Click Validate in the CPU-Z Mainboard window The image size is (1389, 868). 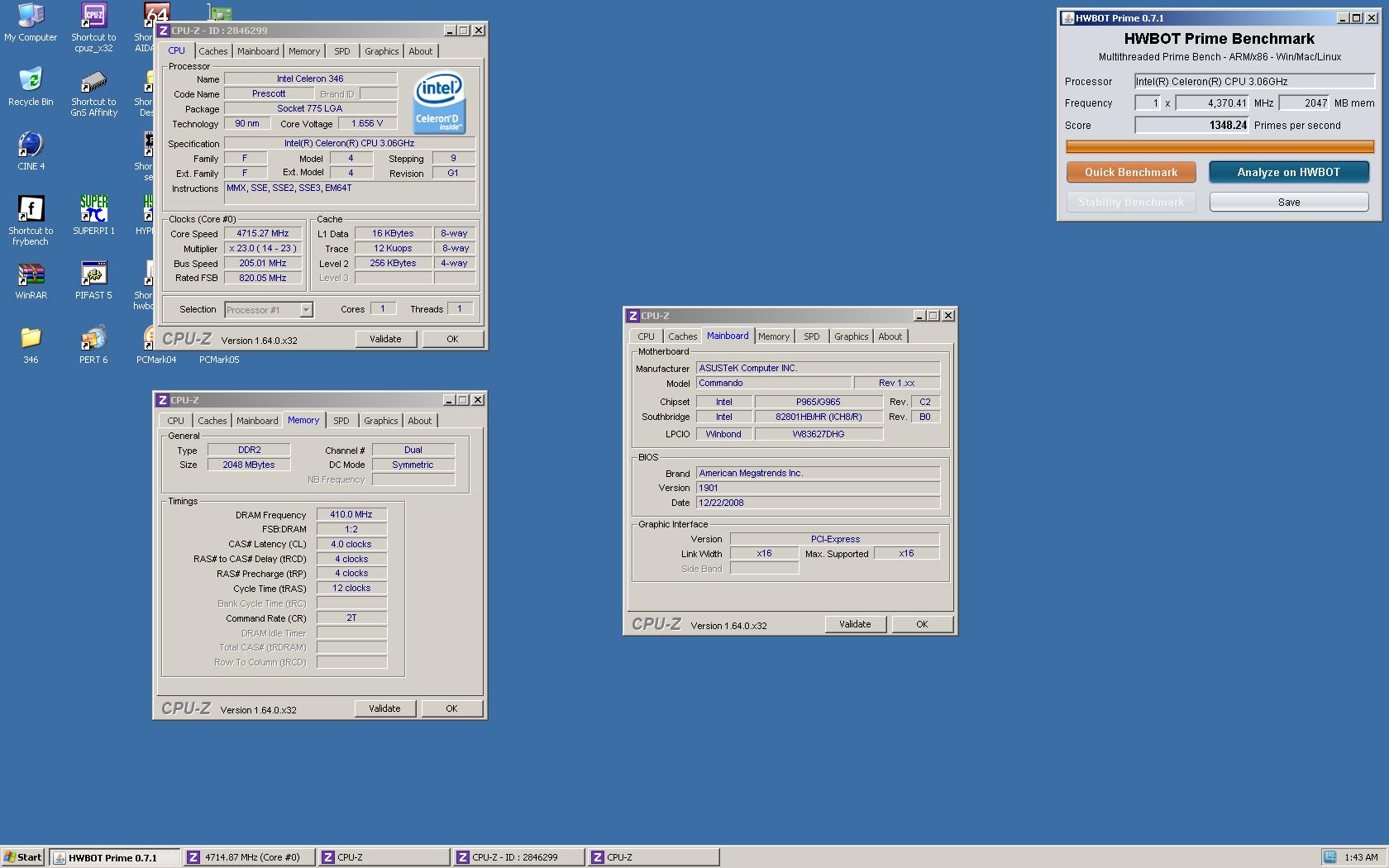pos(855,624)
